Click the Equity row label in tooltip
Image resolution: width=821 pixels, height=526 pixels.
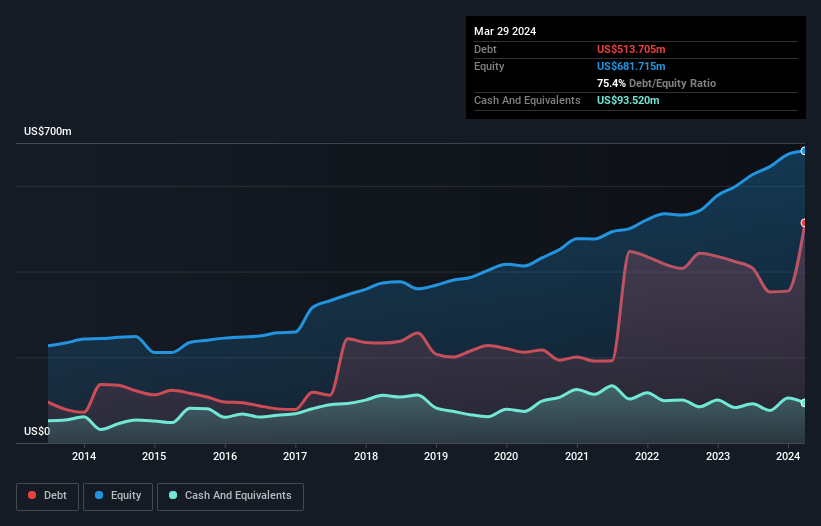click(489, 66)
